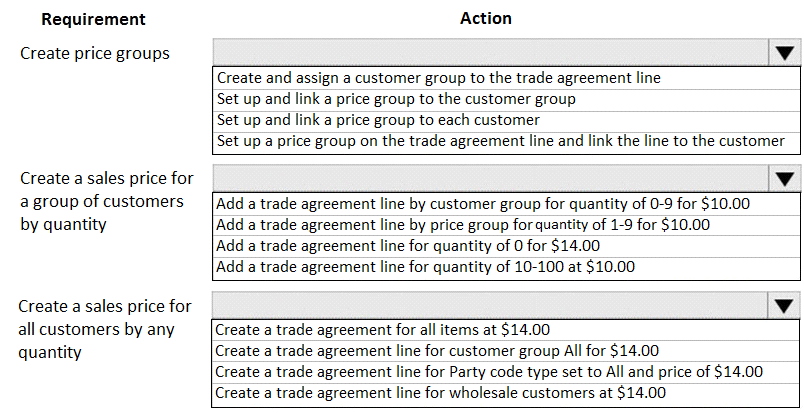Select Party code type set to All option
The width and height of the screenshot is (804, 413).
pyautogui.click(x=506, y=372)
